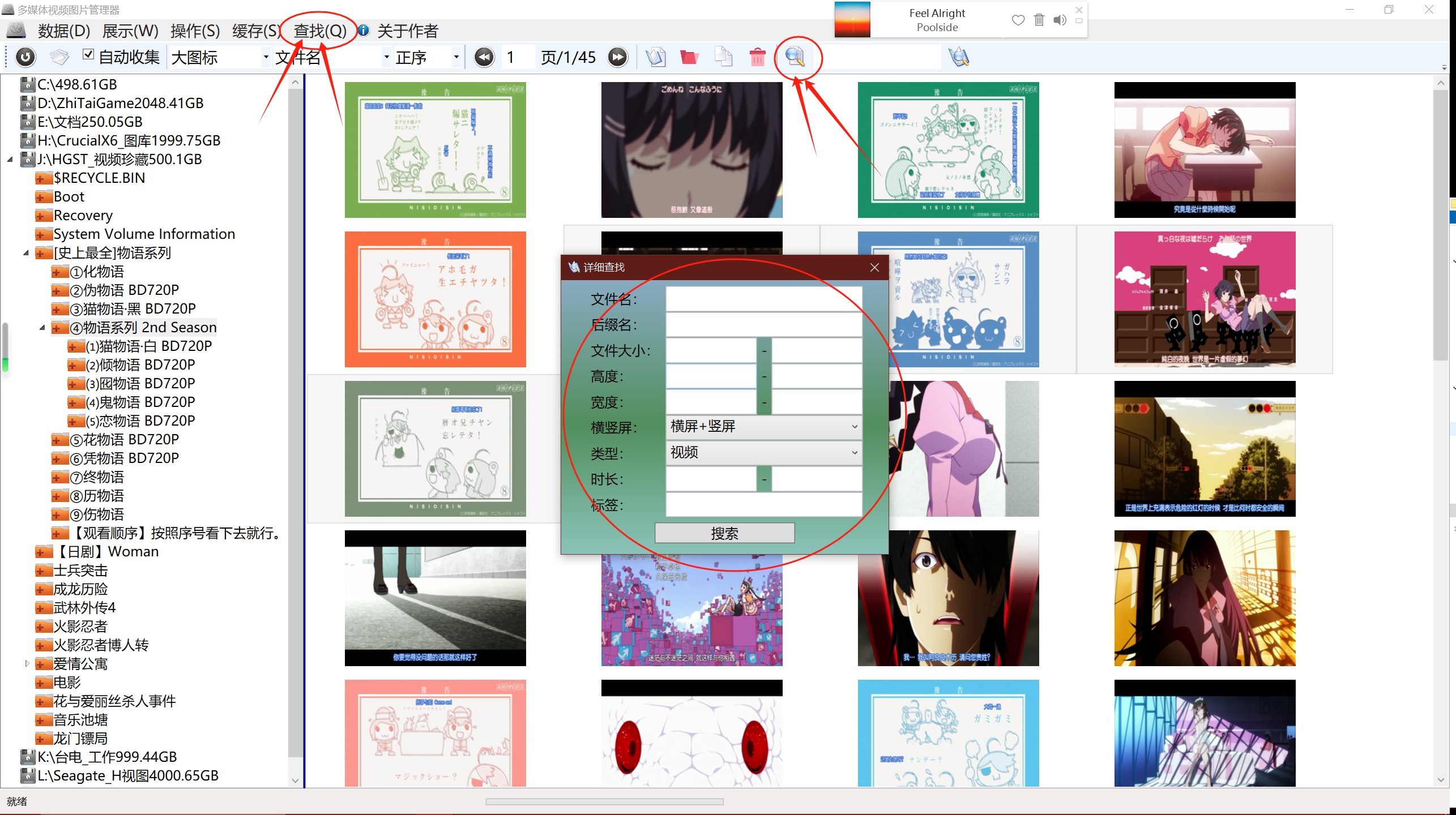Select the D:\ZhiTaiGame drive icon
This screenshot has width=1456, height=815.
click(28, 103)
